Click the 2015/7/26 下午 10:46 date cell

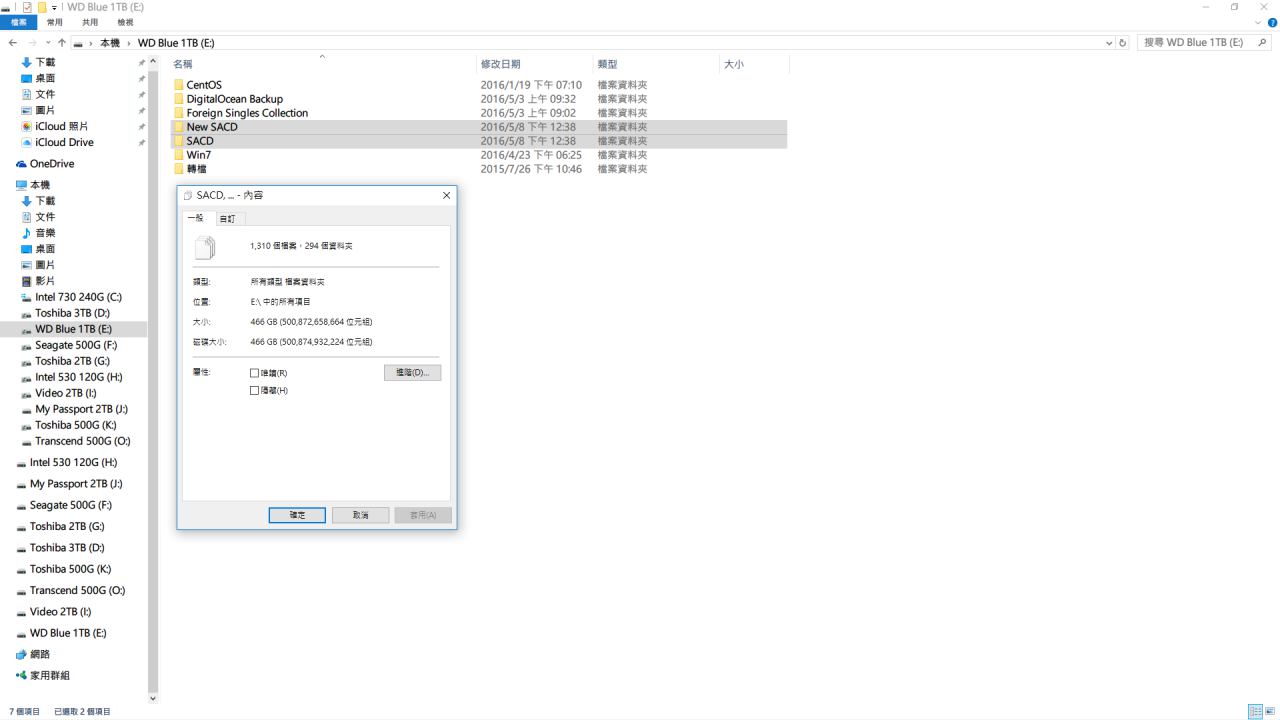531,169
